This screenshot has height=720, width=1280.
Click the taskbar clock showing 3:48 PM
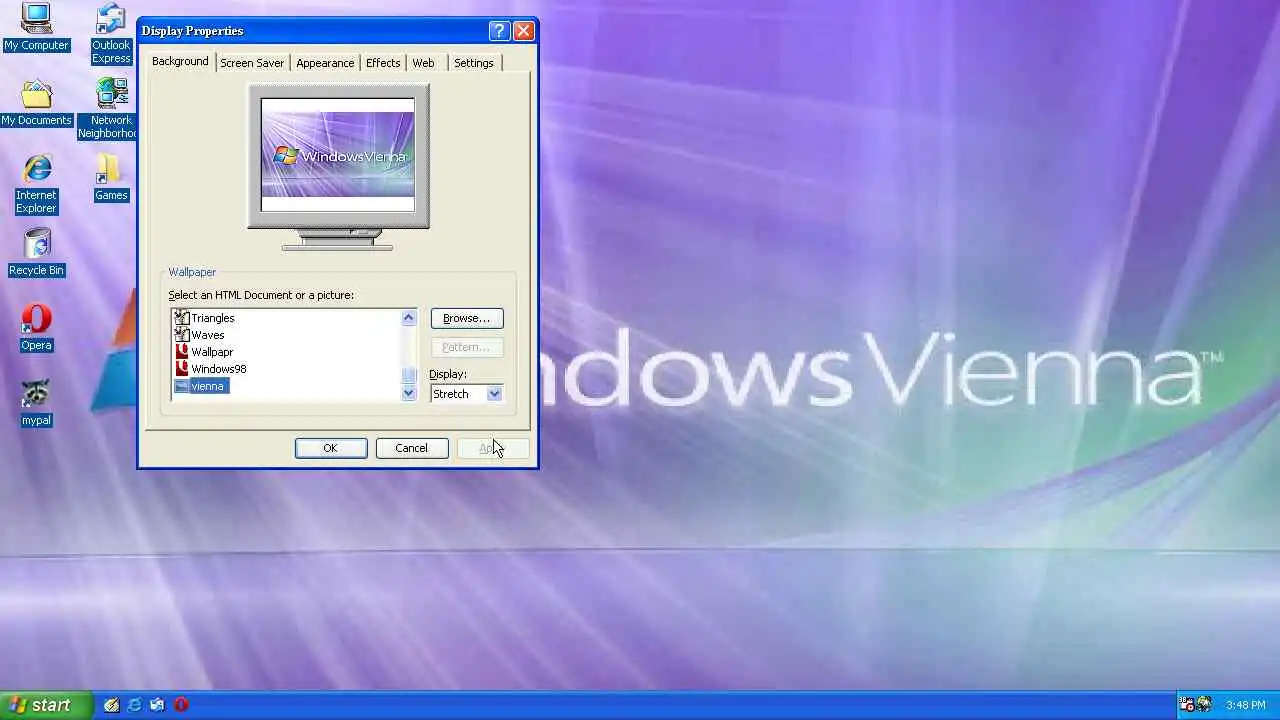click(x=1245, y=705)
